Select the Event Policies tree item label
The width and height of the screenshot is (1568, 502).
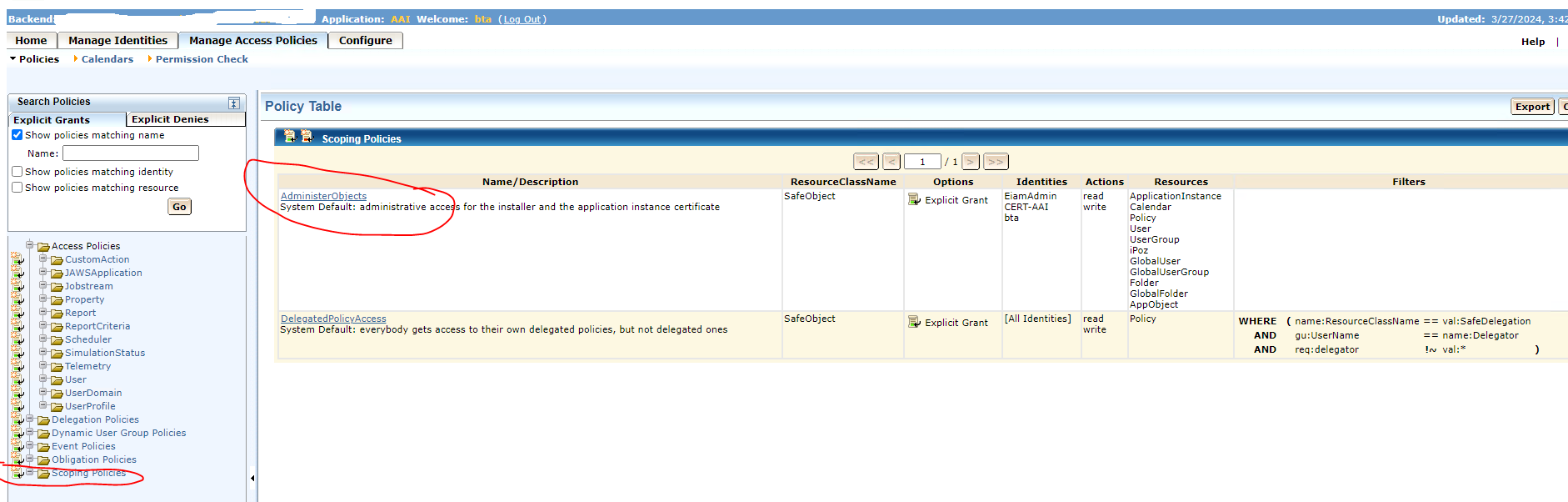83,447
